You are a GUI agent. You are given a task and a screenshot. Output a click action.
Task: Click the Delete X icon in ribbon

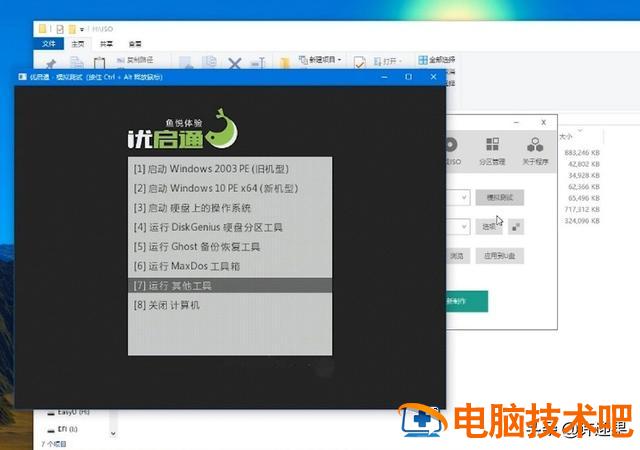[x=234, y=63]
